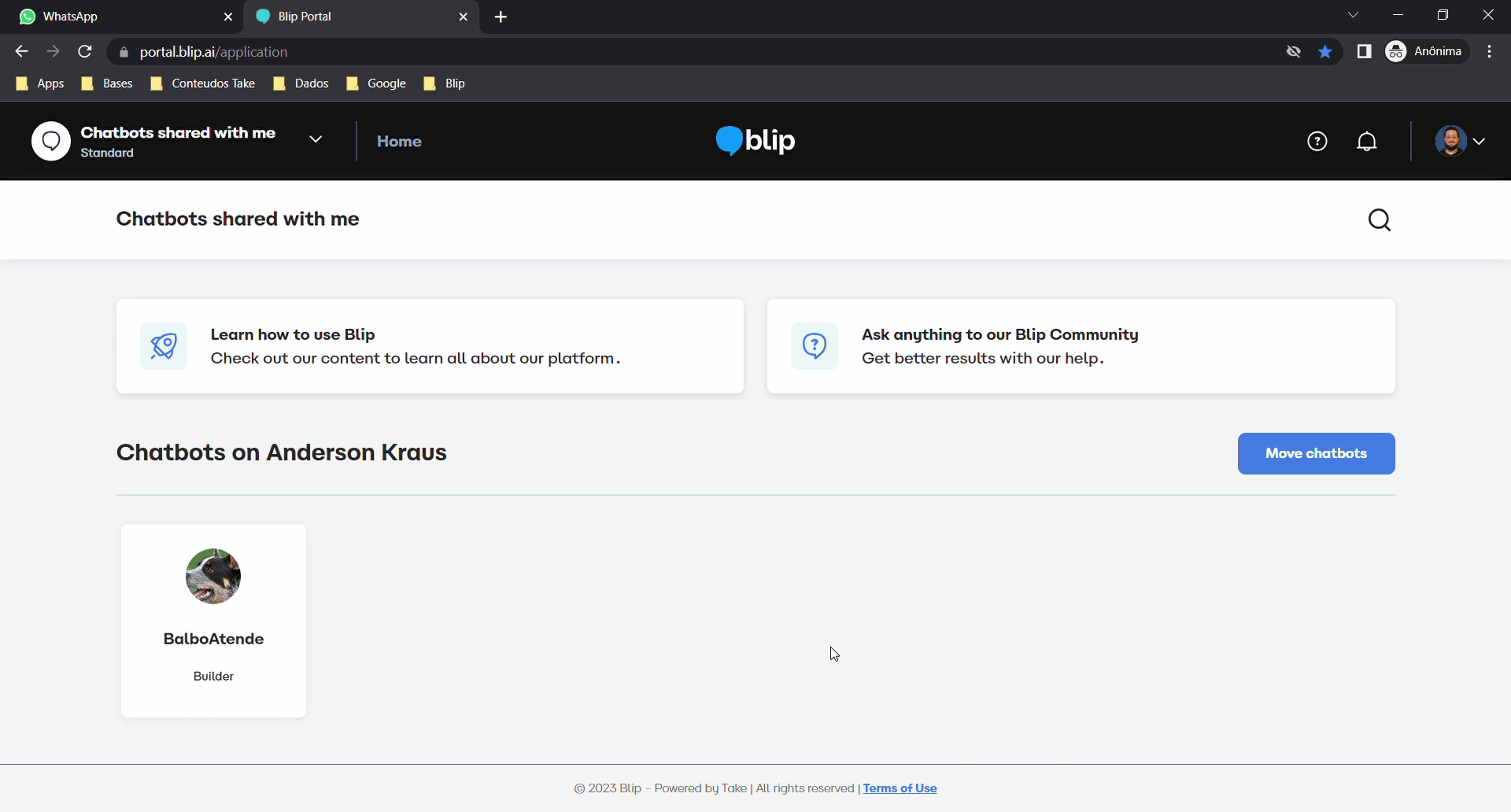1511x812 pixels.
Task: Open the user profile avatar menu
Action: pyautogui.click(x=1459, y=141)
